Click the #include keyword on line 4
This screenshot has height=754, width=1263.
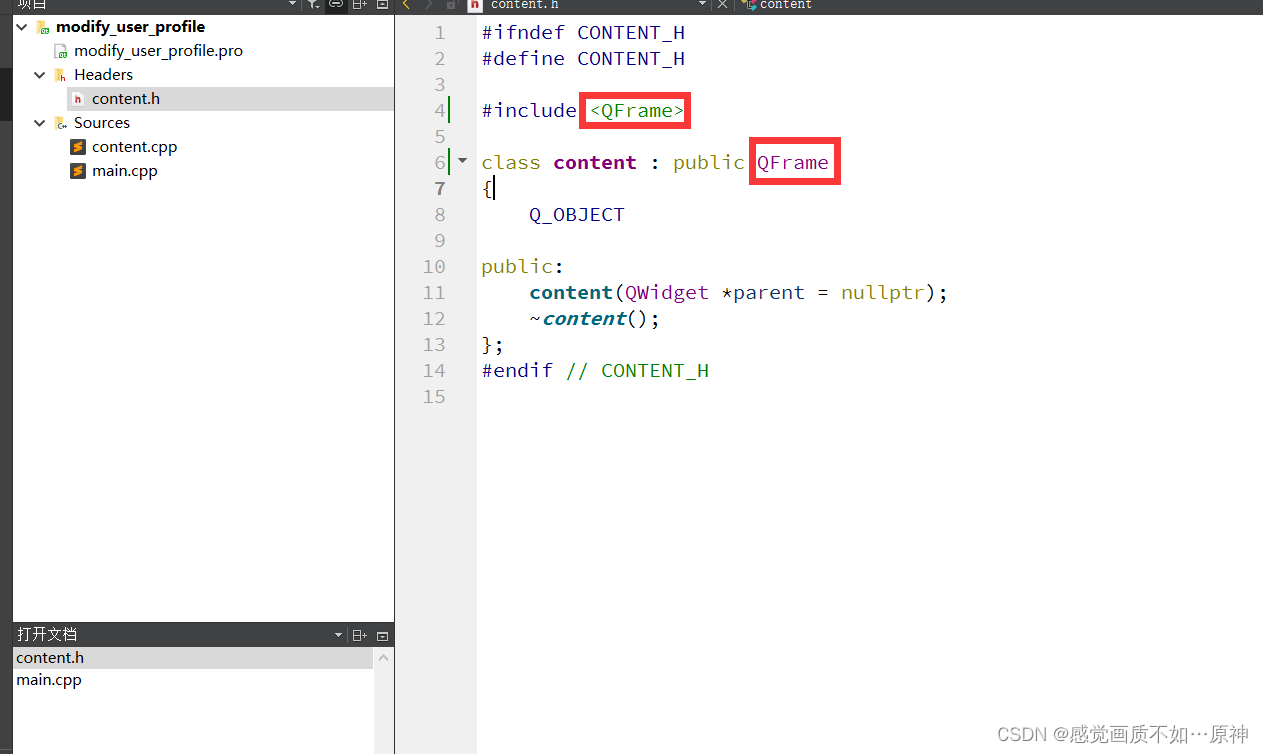click(529, 111)
